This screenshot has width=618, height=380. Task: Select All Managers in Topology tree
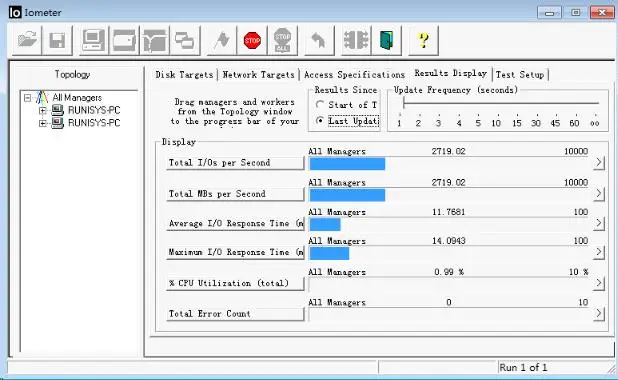(77, 97)
